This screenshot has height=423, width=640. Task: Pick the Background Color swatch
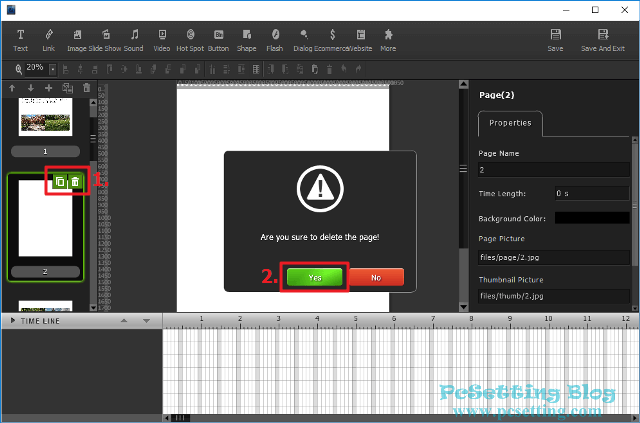[592, 217]
